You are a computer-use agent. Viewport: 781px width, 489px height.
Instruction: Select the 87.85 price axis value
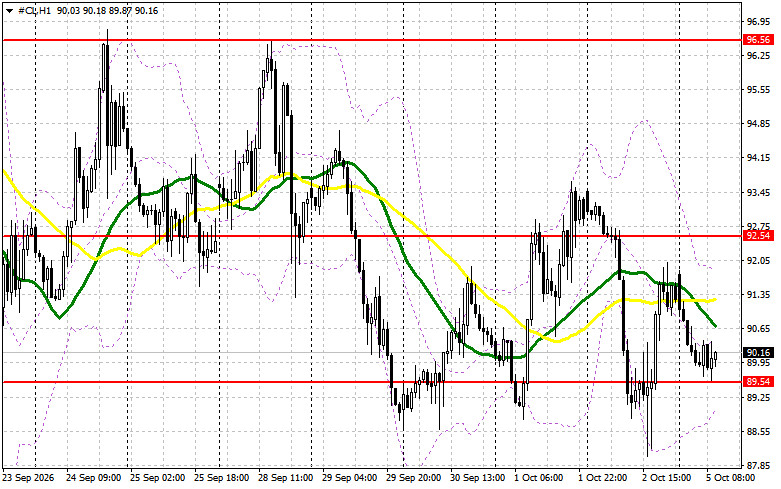(x=758, y=466)
